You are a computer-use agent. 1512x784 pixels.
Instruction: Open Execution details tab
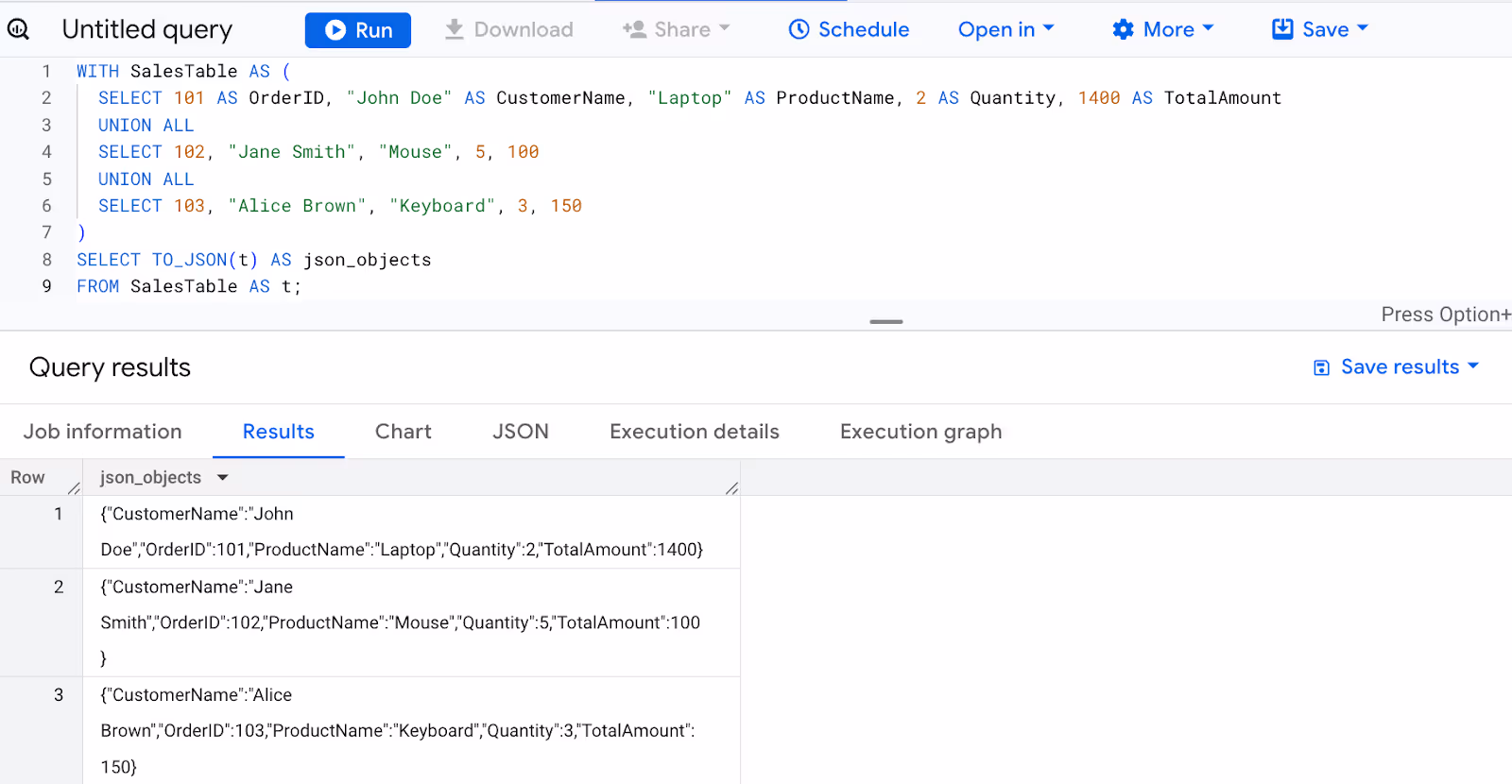pos(695,432)
